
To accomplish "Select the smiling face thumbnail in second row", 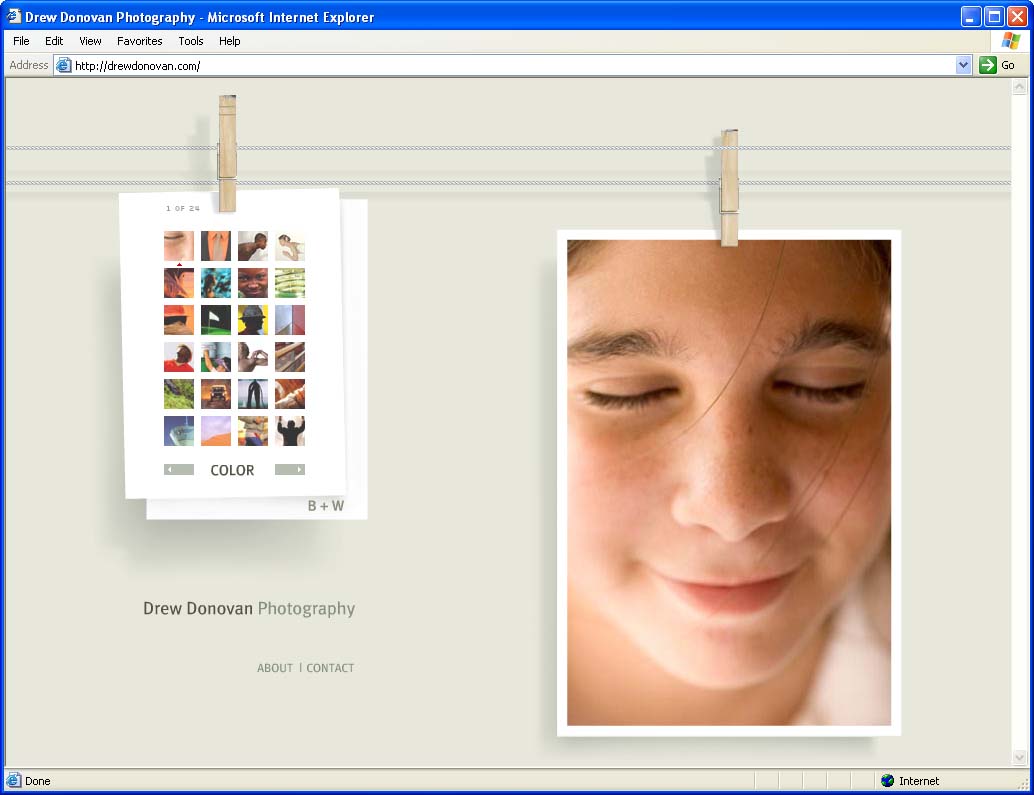I will pos(253,283).
